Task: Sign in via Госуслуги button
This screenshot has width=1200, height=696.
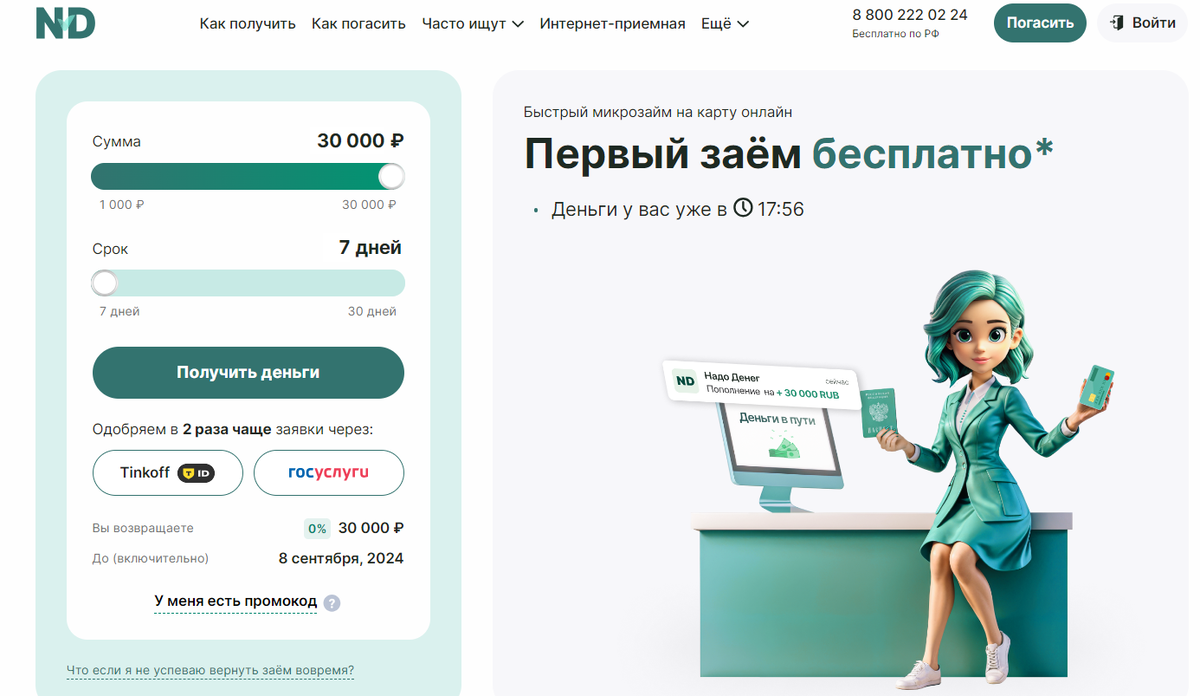Action: (x=329, y=473)
